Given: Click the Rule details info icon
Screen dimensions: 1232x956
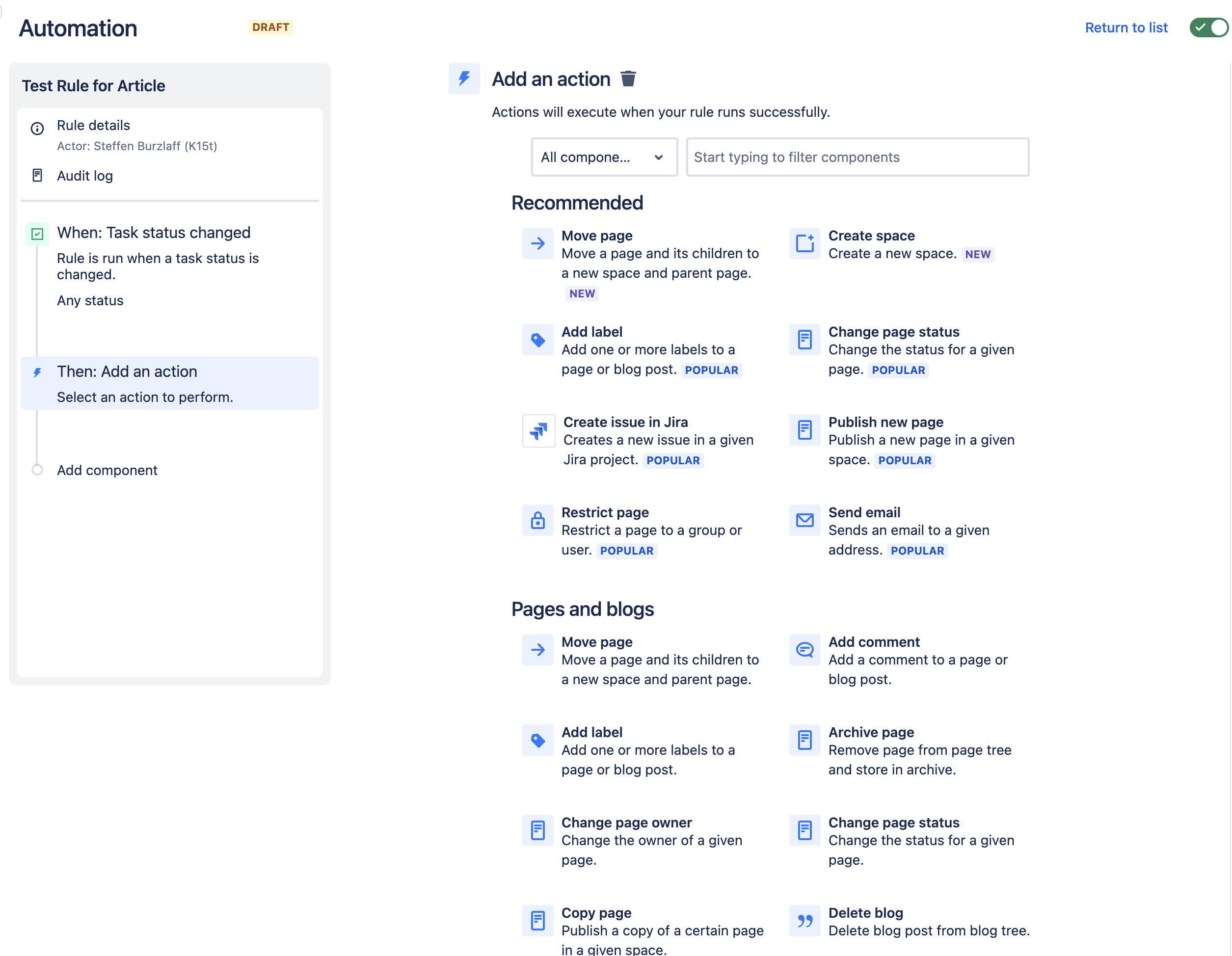Looking at the screenshot, I should tap(37, 129).
